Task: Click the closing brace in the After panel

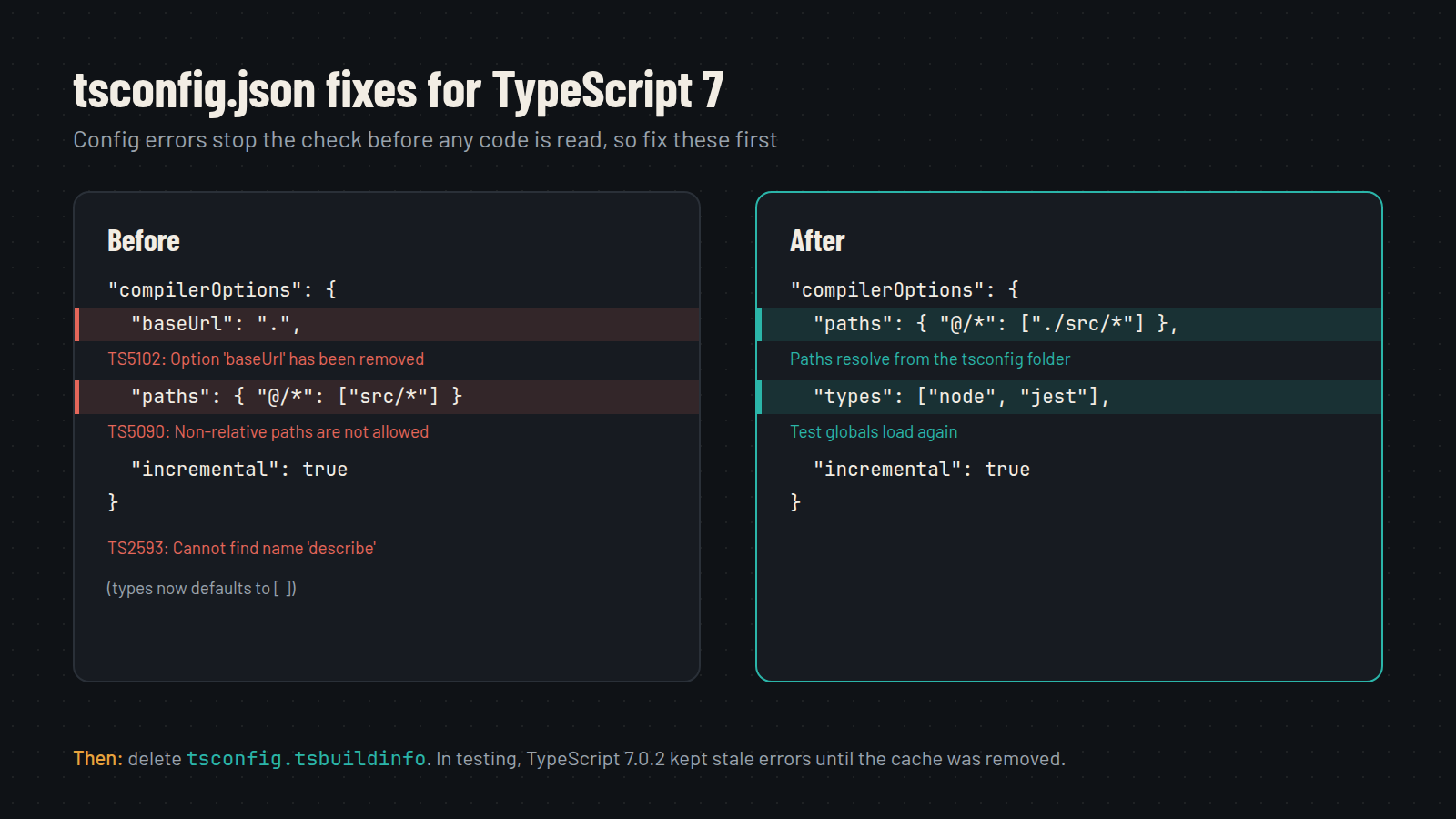Action: (x=795, y=502)
